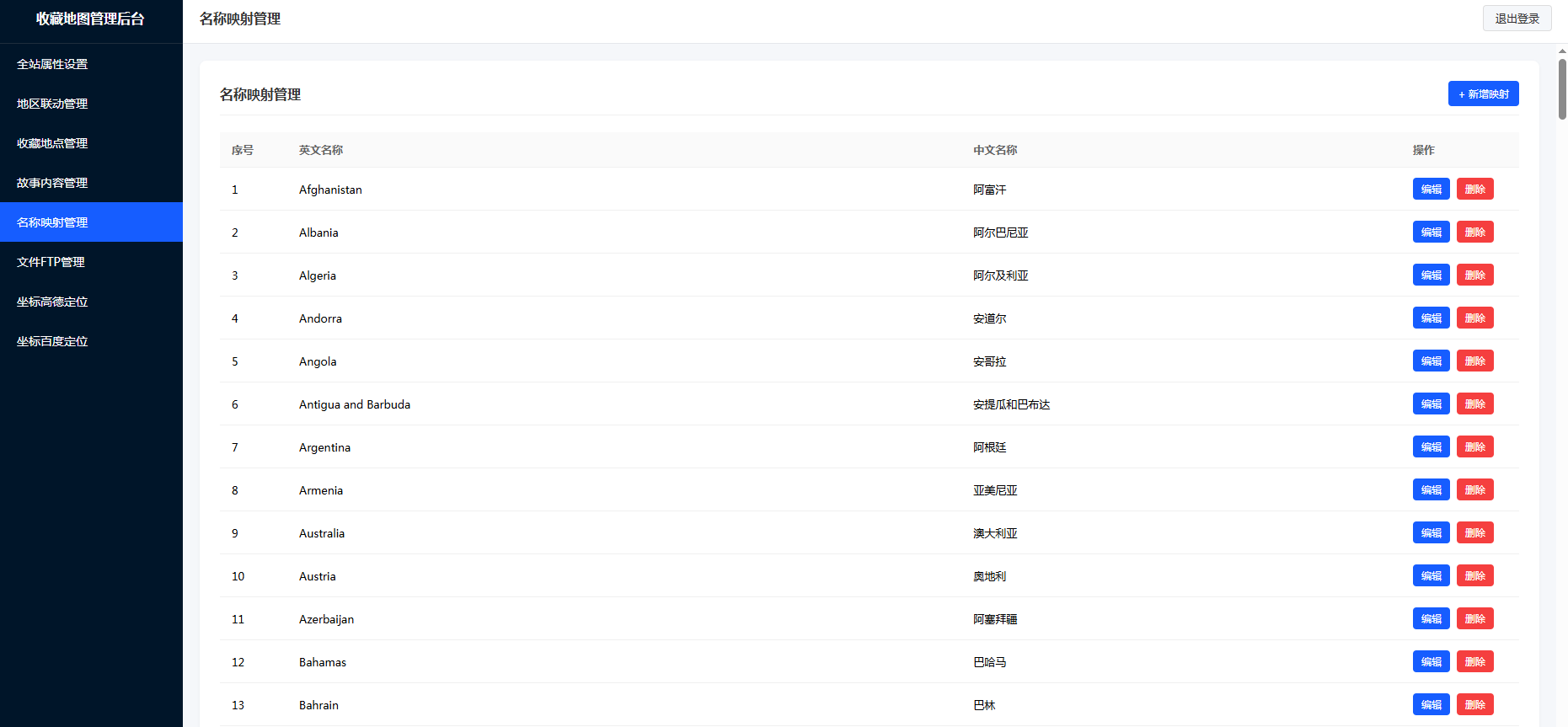Click the page scrollbar thumb

click(x=1562, y=88)
